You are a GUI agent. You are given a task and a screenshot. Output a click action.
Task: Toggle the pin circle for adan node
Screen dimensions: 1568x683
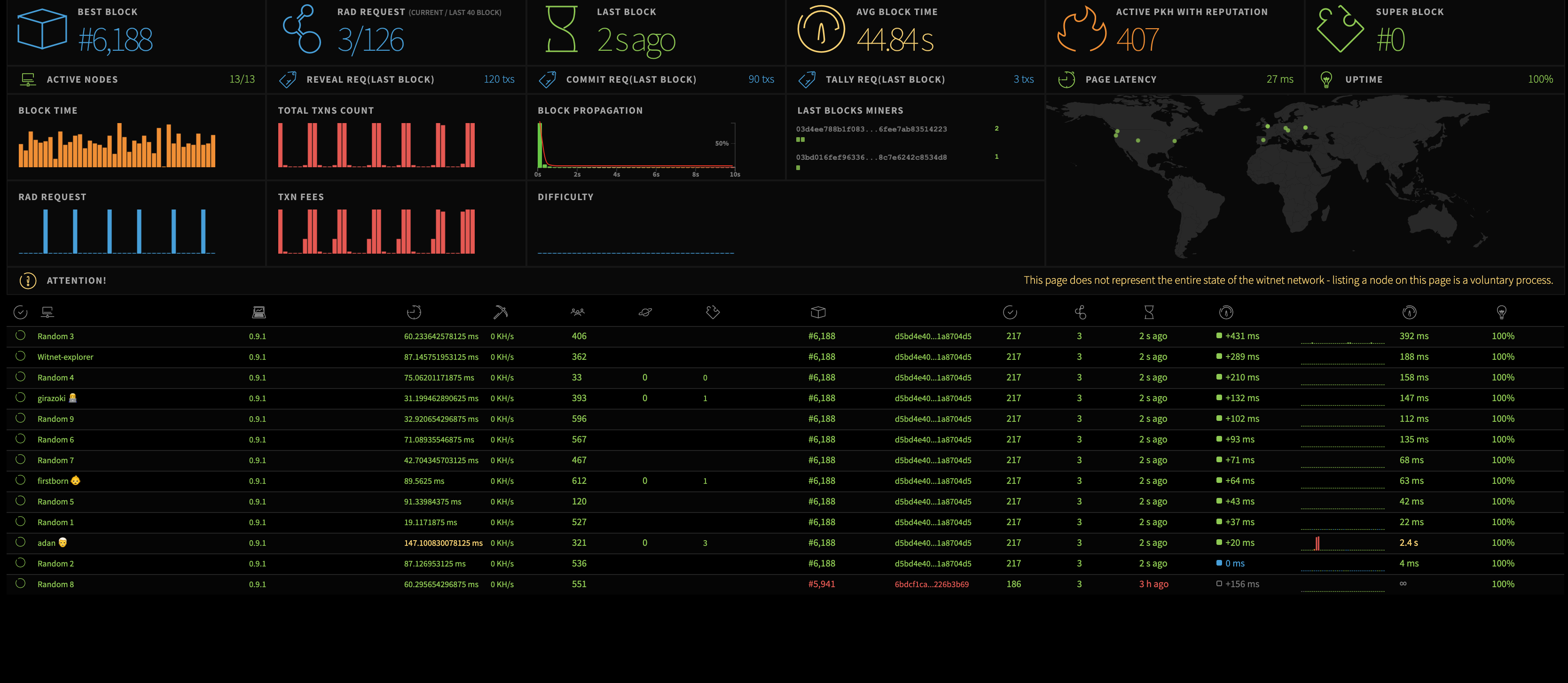point(21,543)
